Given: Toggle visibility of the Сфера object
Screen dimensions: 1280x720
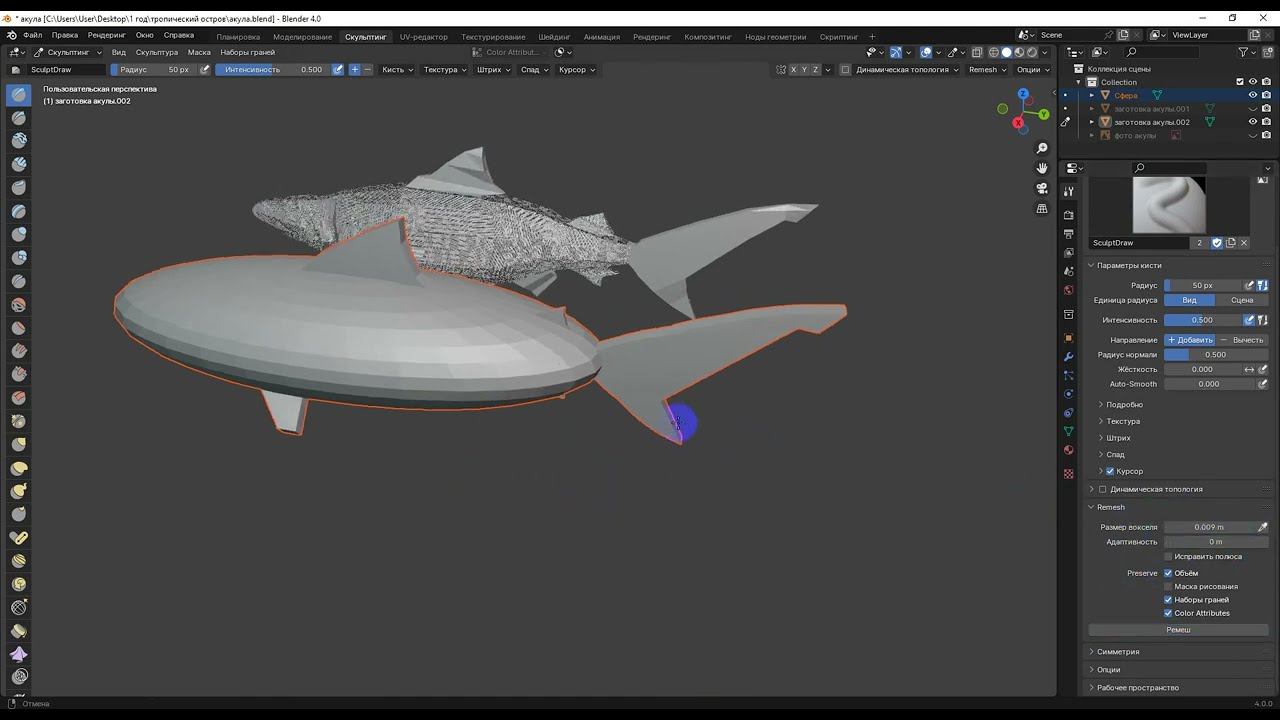Looking at the screenshot, I should [x=1252, y=95].
